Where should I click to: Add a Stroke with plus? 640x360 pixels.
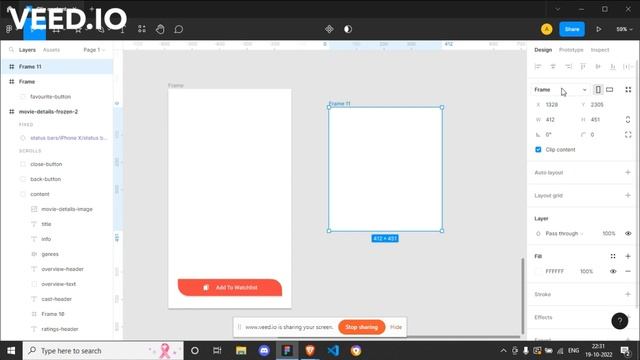coord(628,294)
